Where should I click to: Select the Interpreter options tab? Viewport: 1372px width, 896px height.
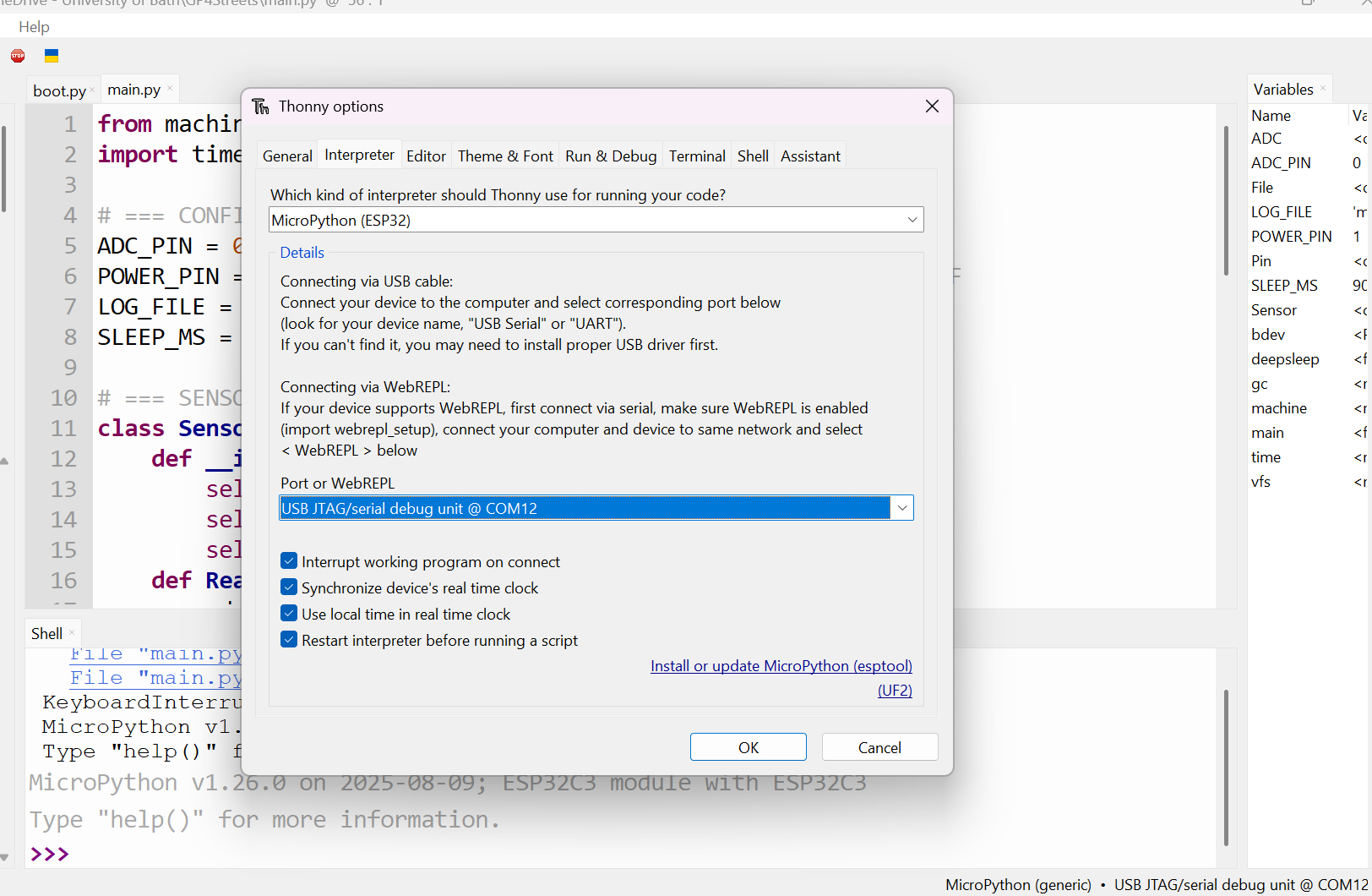click(359, 155)
